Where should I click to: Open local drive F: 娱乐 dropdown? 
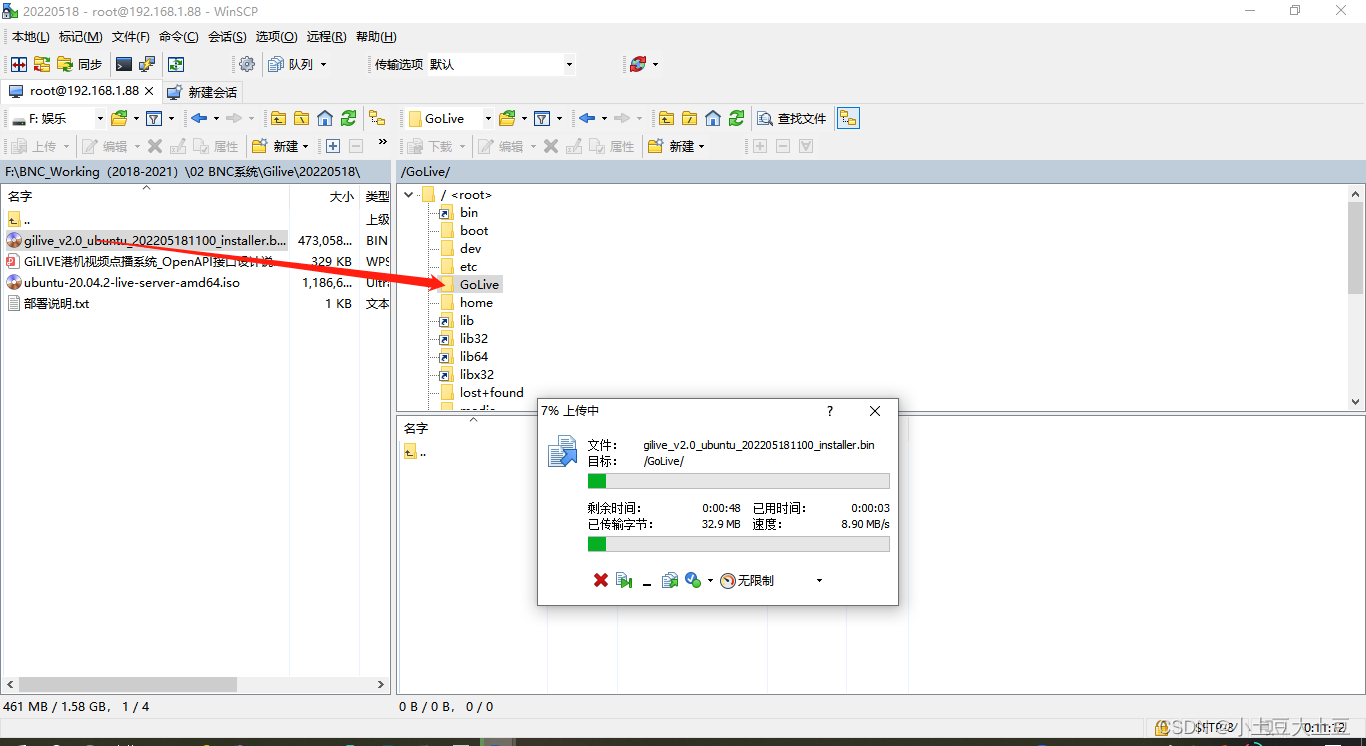coord(57,118)
